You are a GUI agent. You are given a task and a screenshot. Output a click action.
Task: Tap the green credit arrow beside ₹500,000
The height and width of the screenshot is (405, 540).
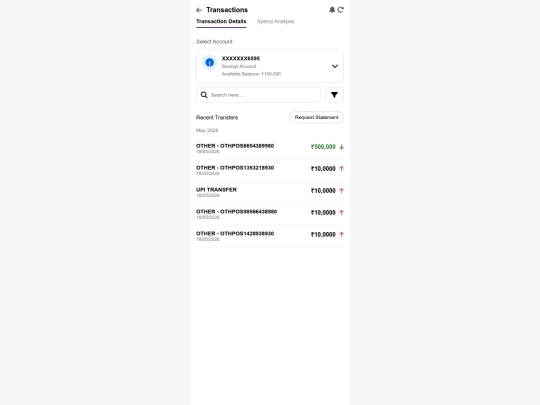[341, 147]
